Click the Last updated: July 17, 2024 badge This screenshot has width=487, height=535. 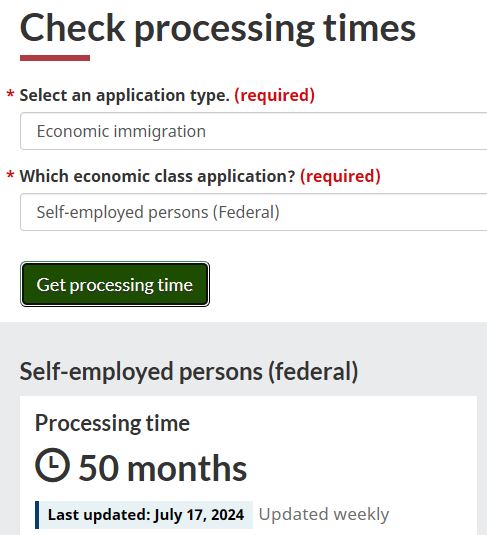144,515
